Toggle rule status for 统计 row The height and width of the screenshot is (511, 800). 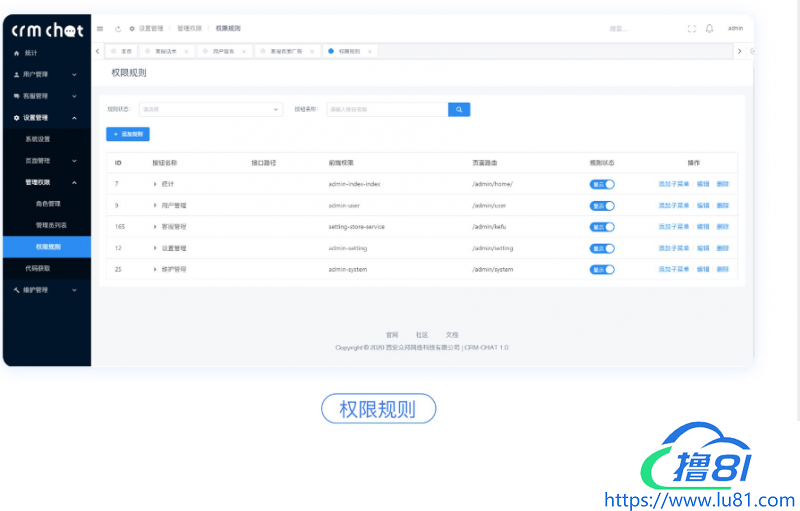602,184
